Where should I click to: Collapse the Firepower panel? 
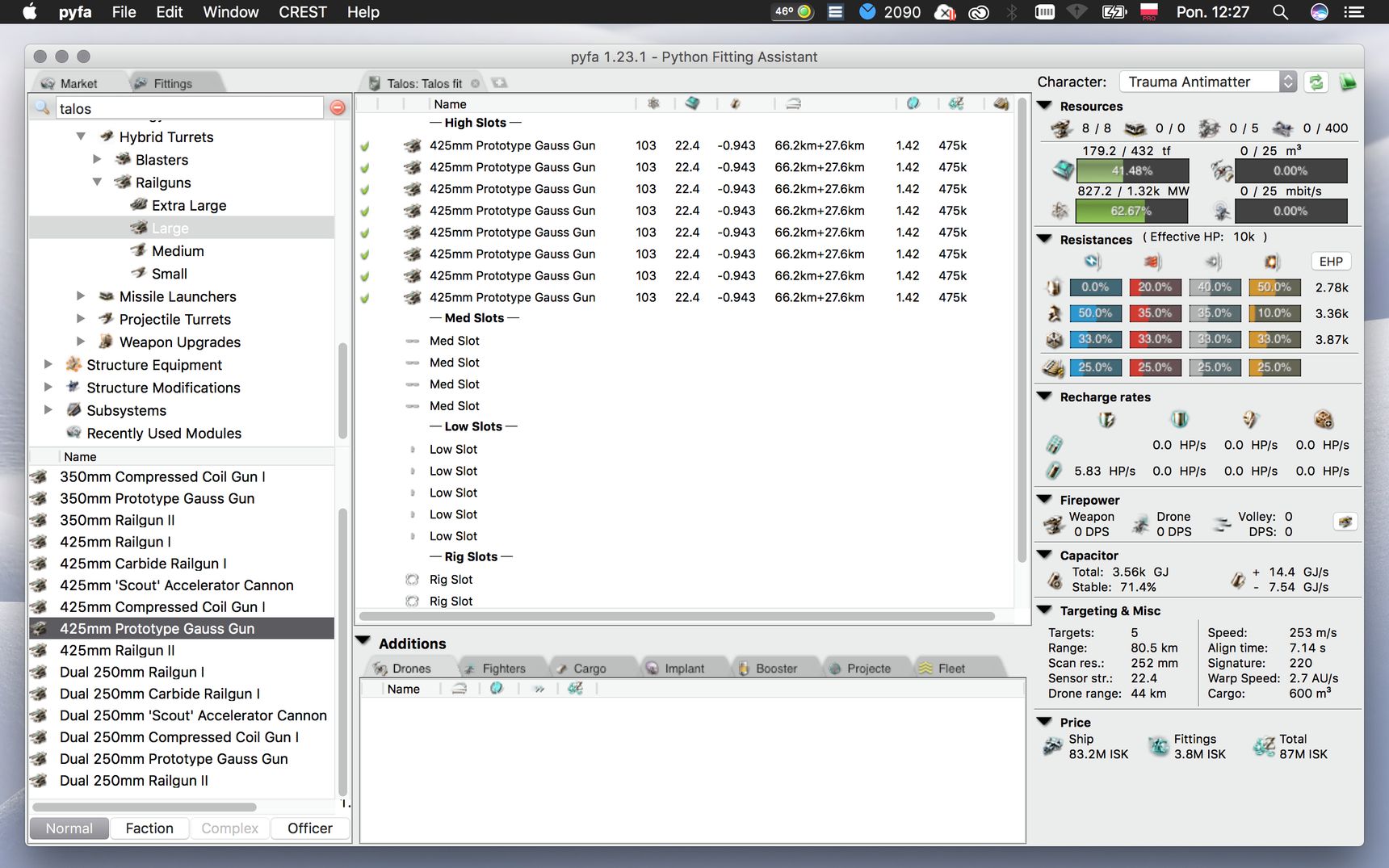[1045, 500]
